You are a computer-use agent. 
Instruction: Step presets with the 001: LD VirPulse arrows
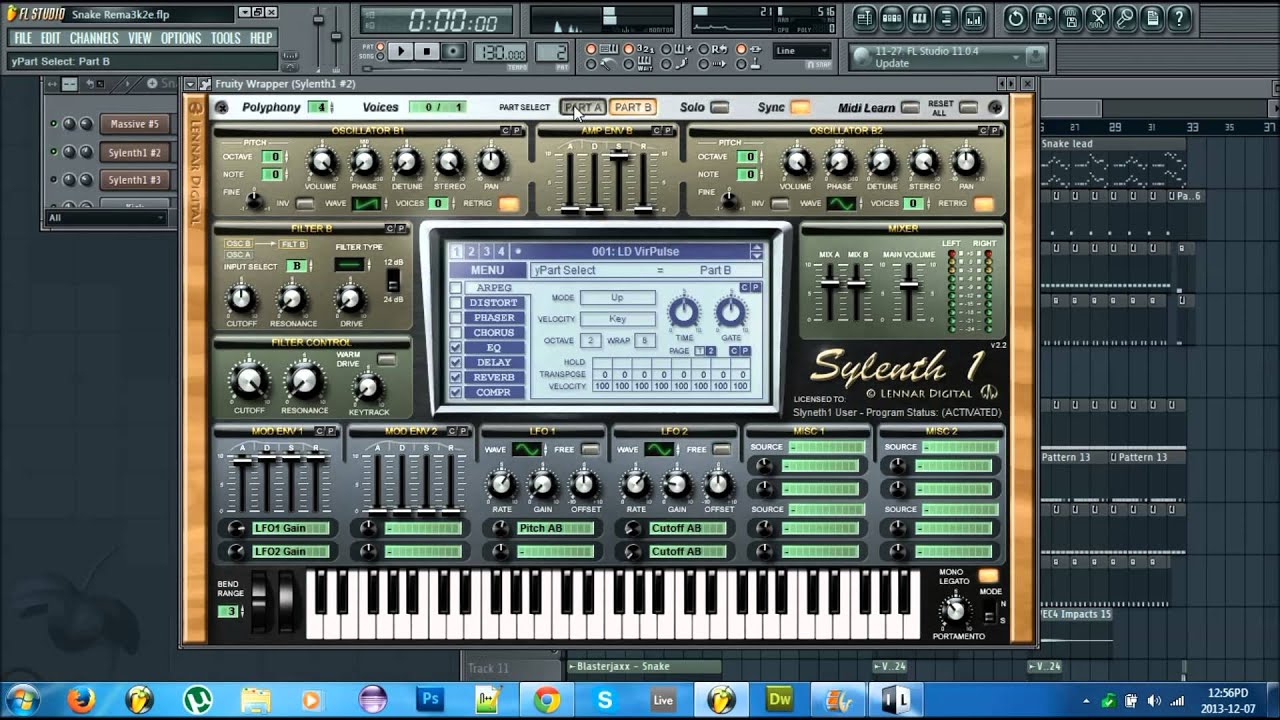(x=757, y=252)
